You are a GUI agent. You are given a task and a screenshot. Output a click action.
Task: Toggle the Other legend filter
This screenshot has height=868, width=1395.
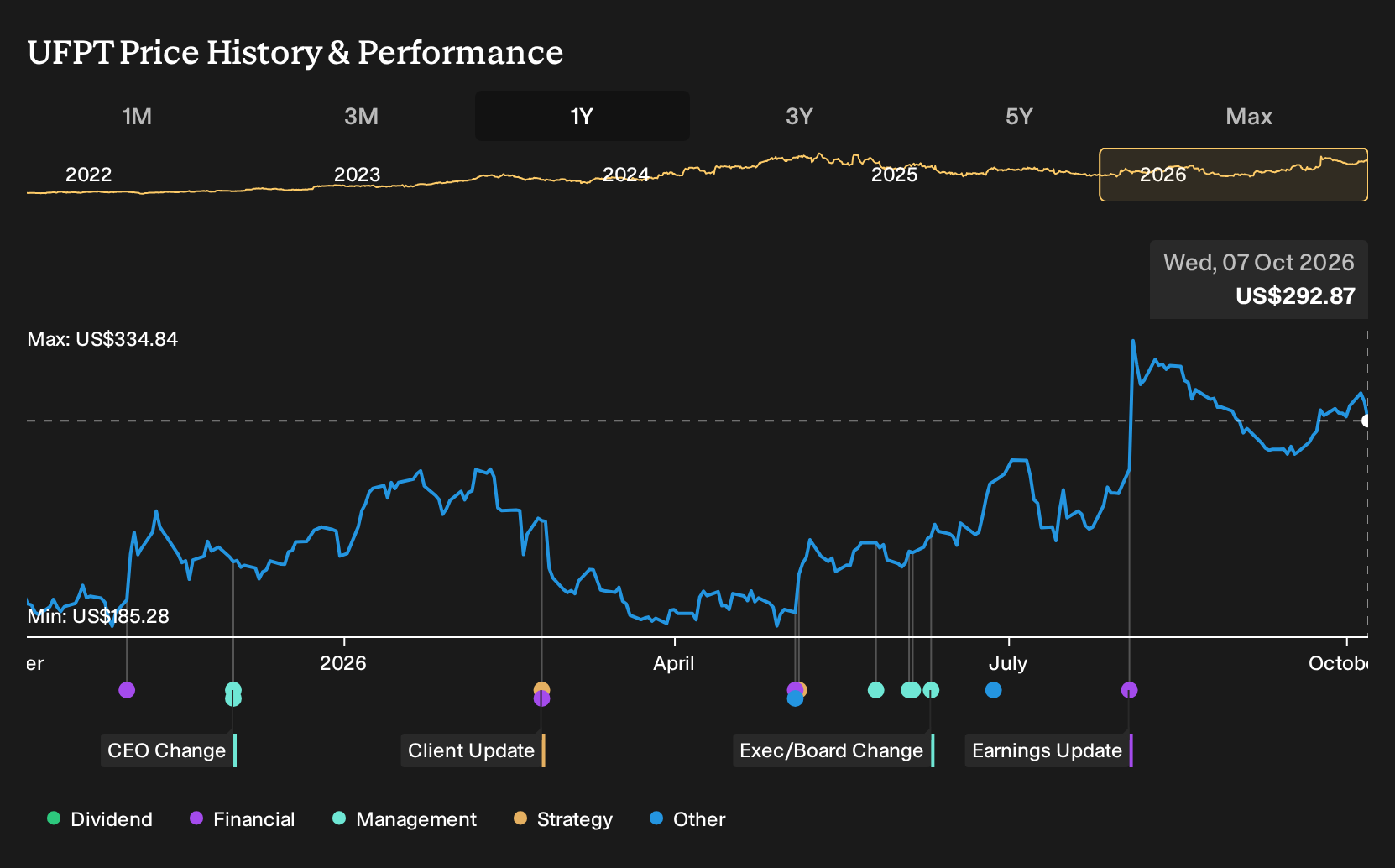[687, 819]
